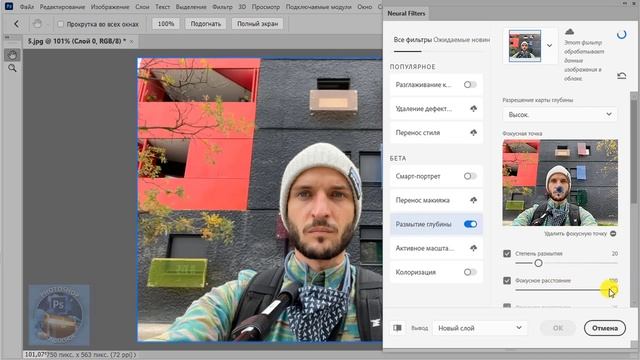Open the Фильтр menu

[222, 7]
